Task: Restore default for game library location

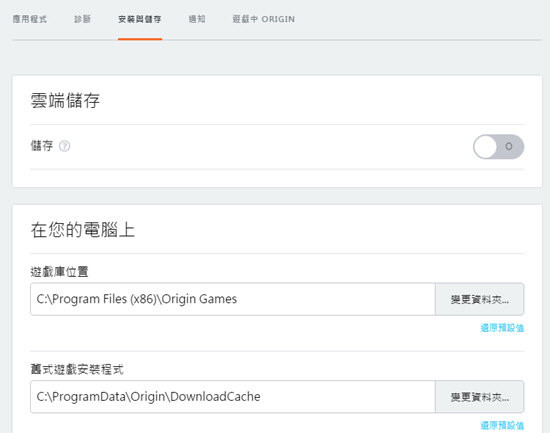Action: coord(502,328)
